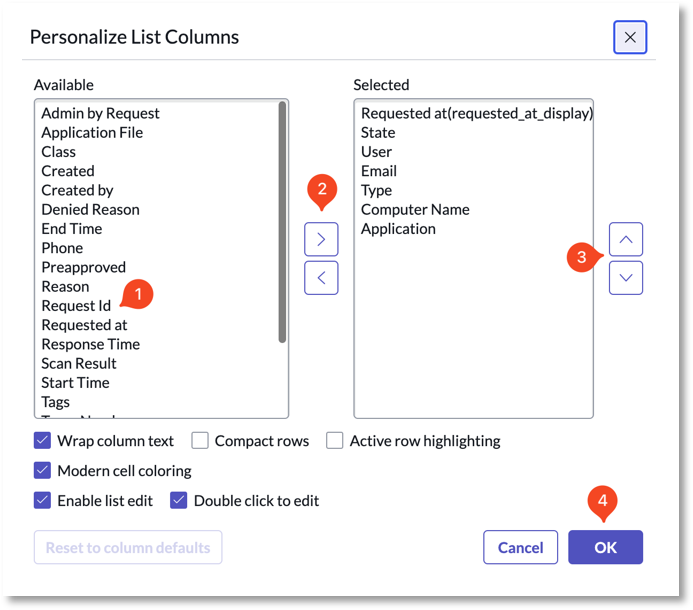Move selected column down in order
The width and height of the screenshot is (693, 610).
point(625,278)
